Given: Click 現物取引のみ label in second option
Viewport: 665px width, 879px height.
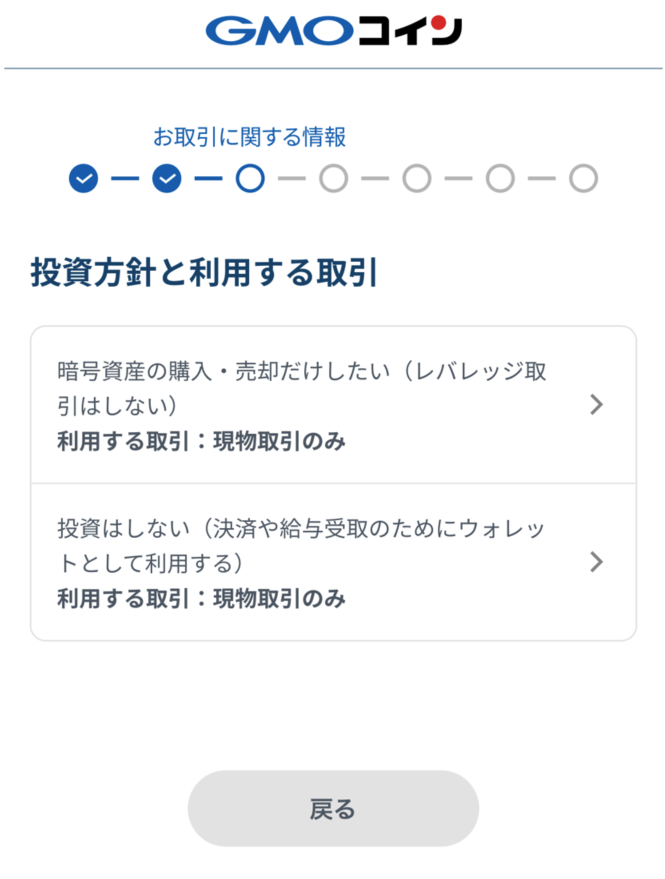Looking at the screenshot, I should (x=279, y=599).
